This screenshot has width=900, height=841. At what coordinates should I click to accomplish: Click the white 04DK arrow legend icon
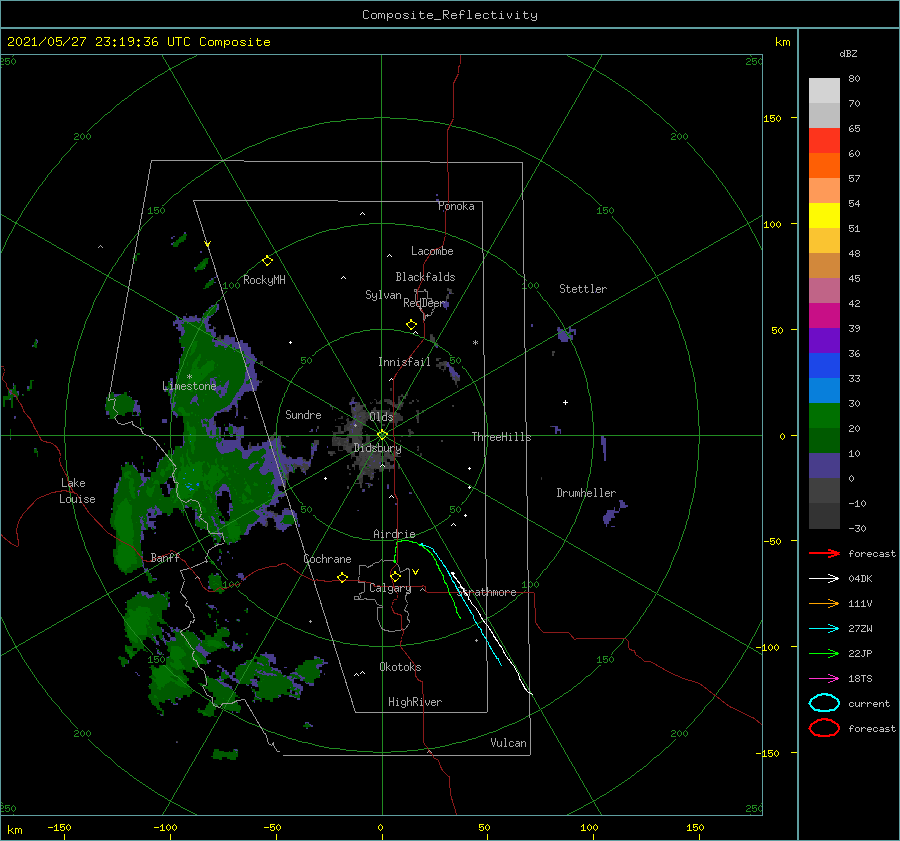coord(824,579)
